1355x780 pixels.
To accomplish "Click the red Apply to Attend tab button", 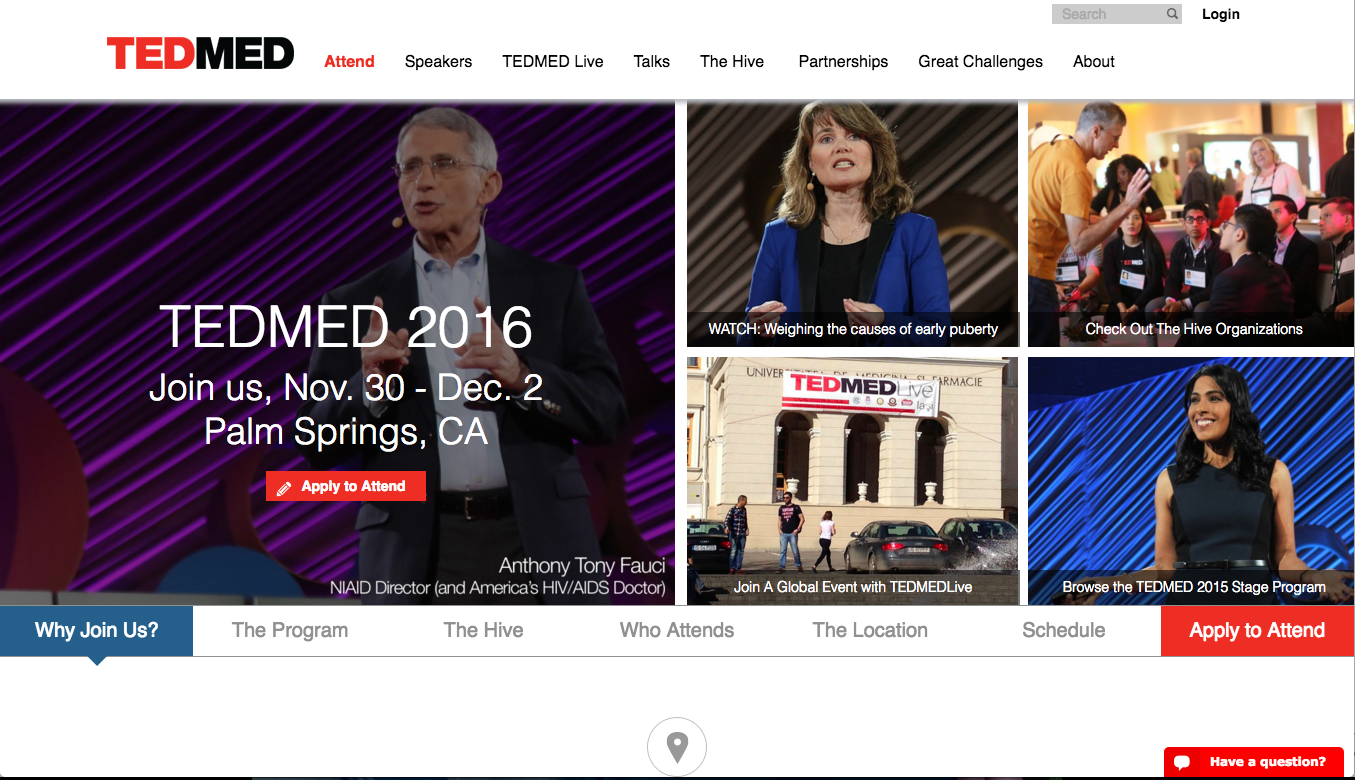I will tap(1258, 631).
